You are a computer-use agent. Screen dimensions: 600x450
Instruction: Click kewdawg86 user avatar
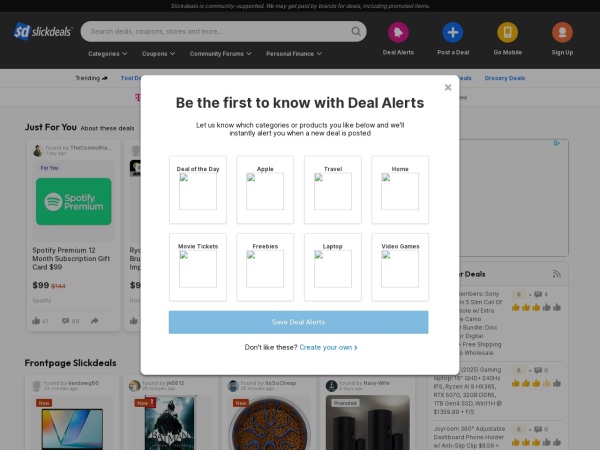[36, 386]
